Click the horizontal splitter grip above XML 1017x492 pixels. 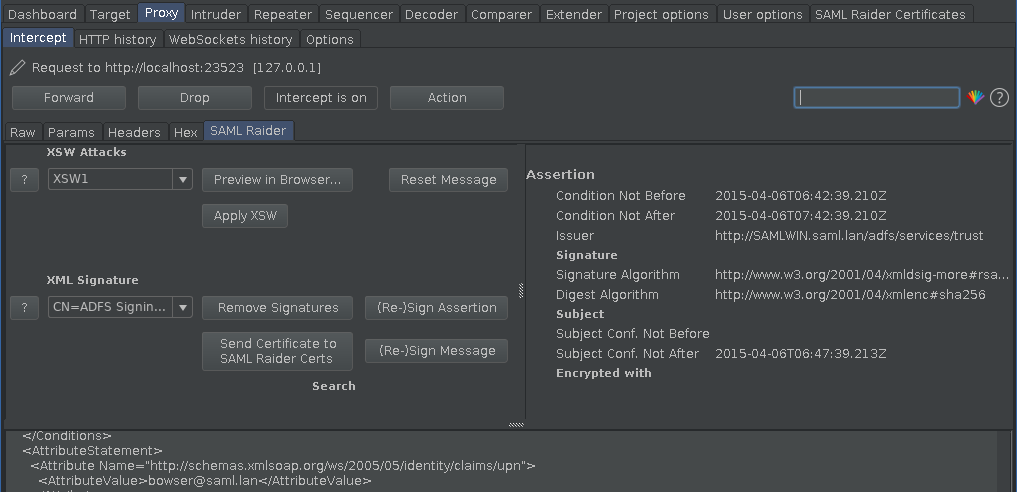coord(516,425)
